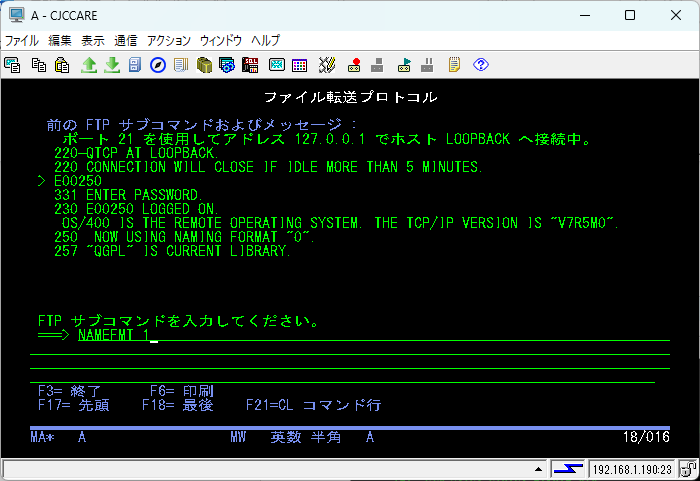Click the '> E00250' subcommand line
The image size is (700, 481).
70,181
